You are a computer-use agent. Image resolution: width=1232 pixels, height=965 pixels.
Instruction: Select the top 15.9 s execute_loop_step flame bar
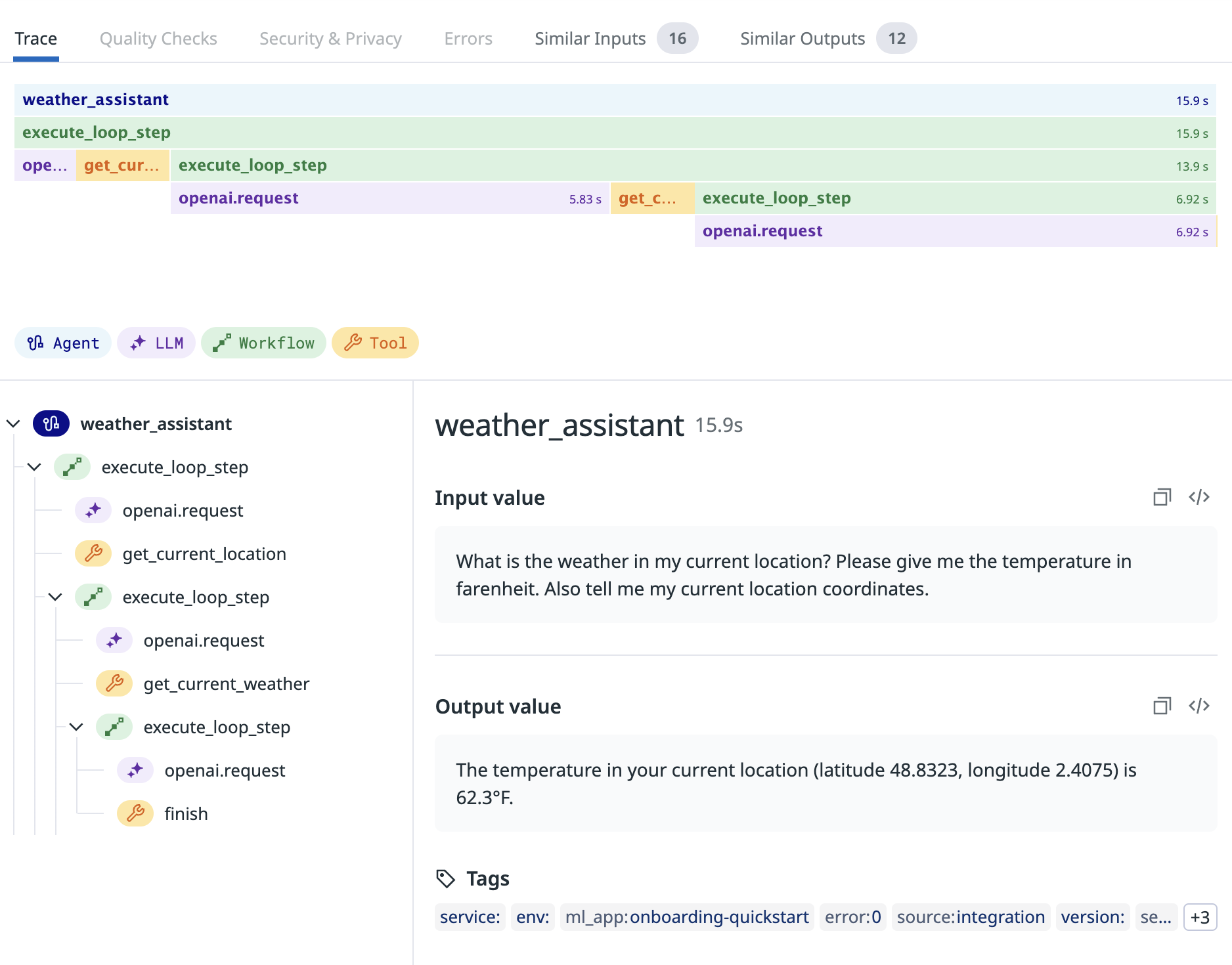tap(615, 133)
